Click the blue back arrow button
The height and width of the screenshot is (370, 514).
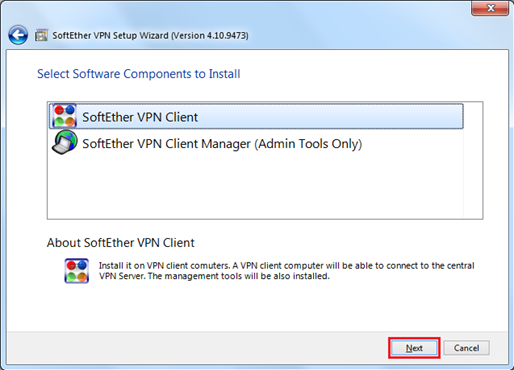[x=18, y=35]
